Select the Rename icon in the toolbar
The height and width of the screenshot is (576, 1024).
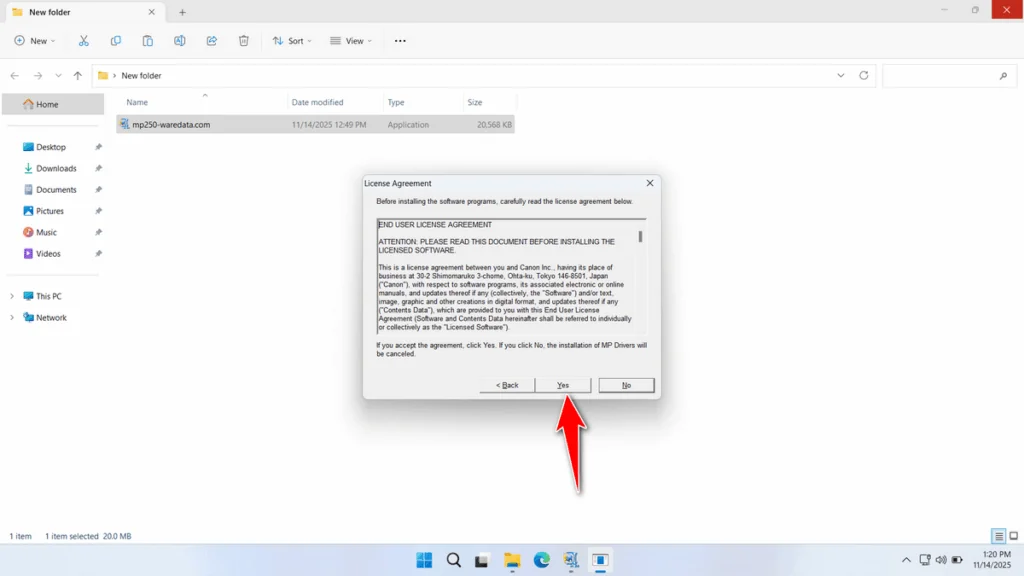(x=179, y=40)
